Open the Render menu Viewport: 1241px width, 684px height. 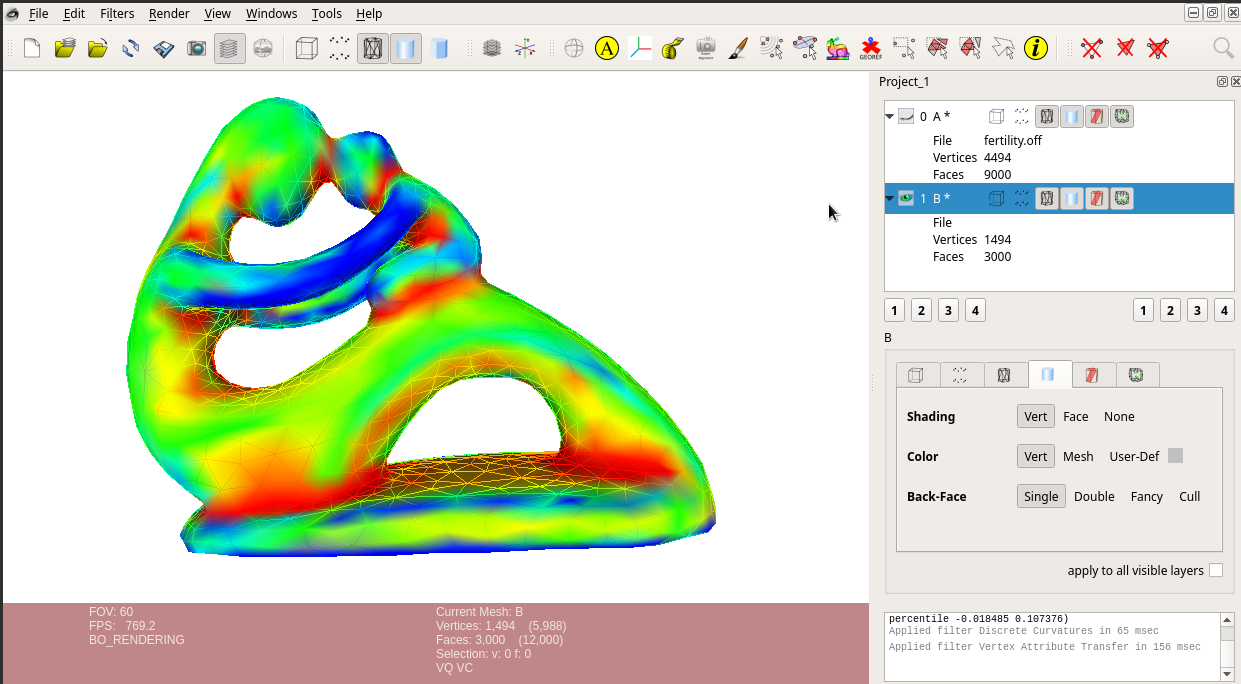click(169, 13)
